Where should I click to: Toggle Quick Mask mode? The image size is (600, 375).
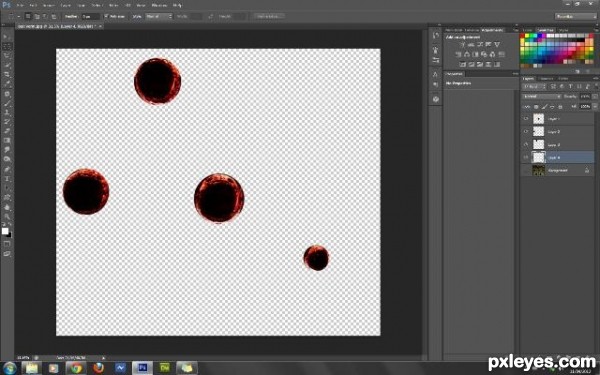click(7, 244)
